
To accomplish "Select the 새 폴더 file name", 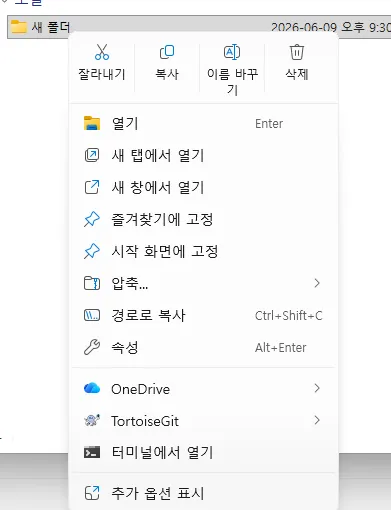I will pos(51,27).
